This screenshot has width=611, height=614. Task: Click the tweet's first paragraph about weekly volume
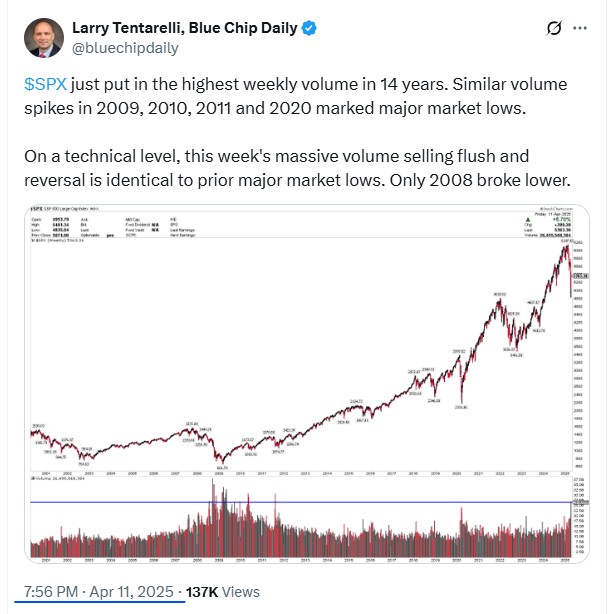295,96
